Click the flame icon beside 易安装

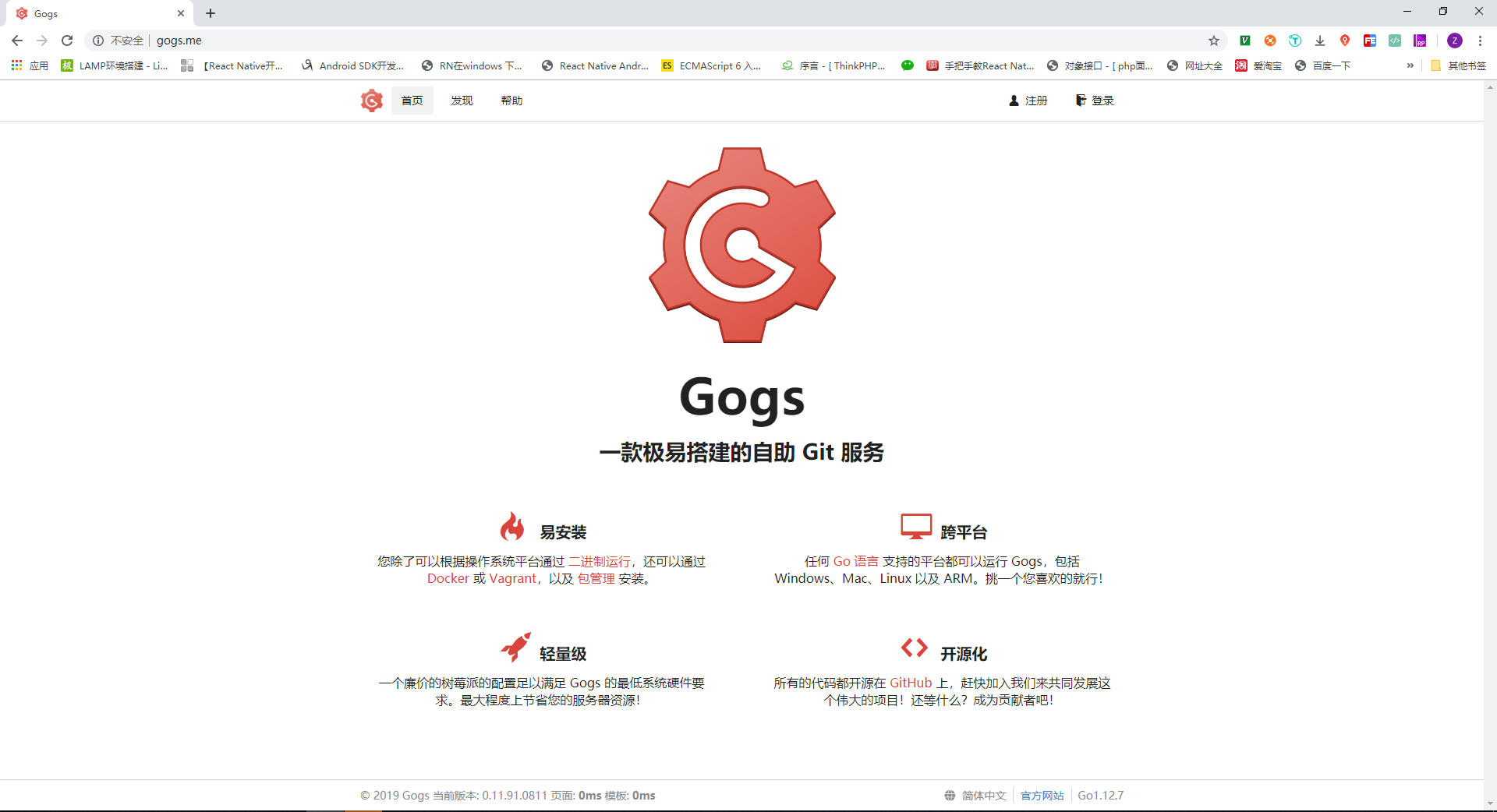pos(512,526)
